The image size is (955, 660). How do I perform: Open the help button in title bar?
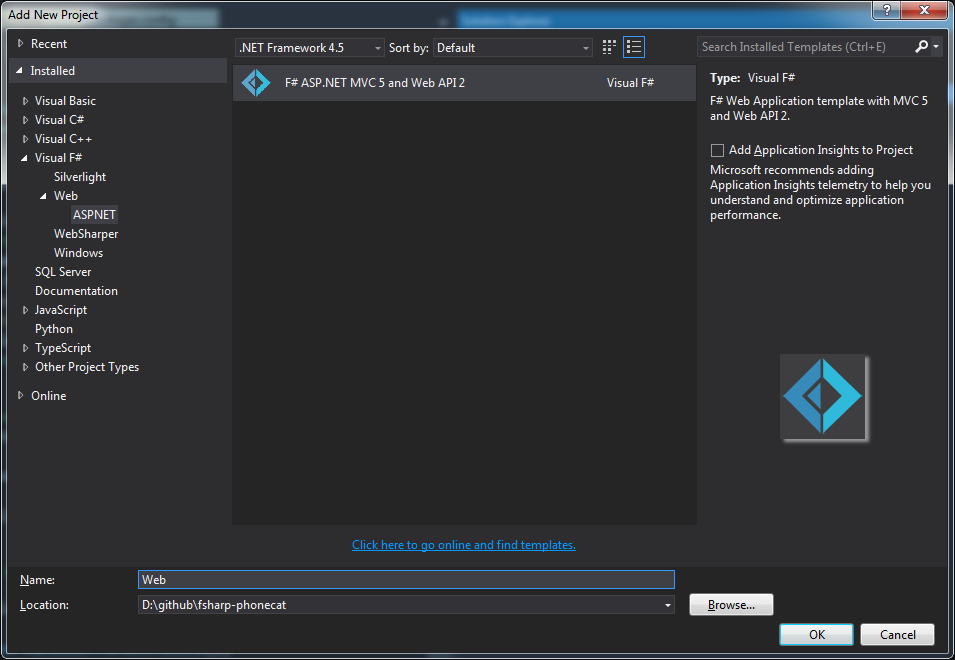(x=887, y=10)
